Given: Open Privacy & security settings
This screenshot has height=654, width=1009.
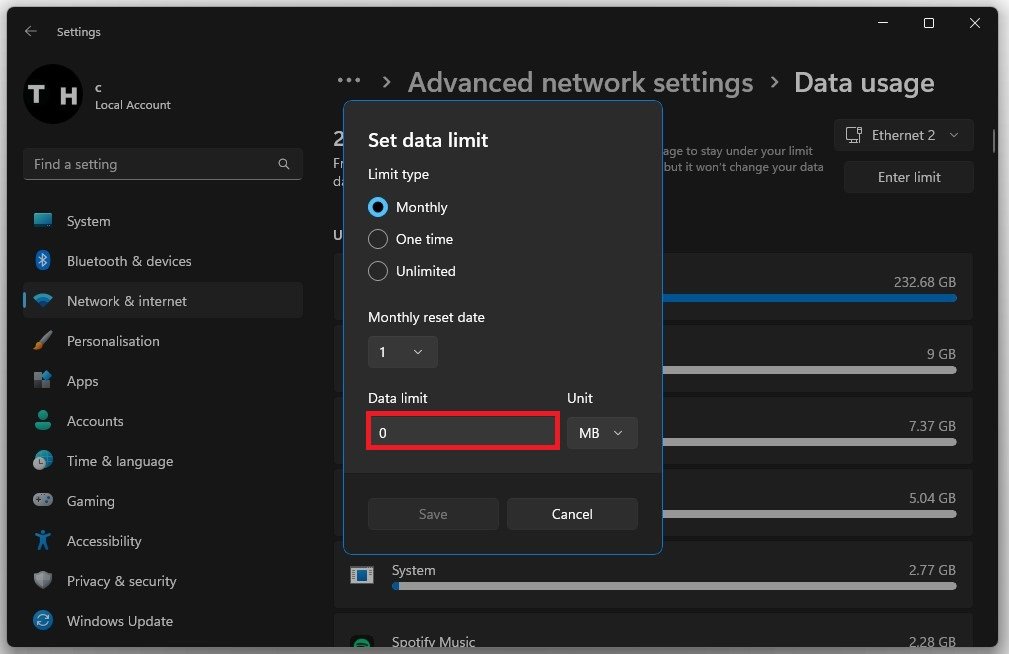Looking at the screenshot, I should [x=121, y=581].
